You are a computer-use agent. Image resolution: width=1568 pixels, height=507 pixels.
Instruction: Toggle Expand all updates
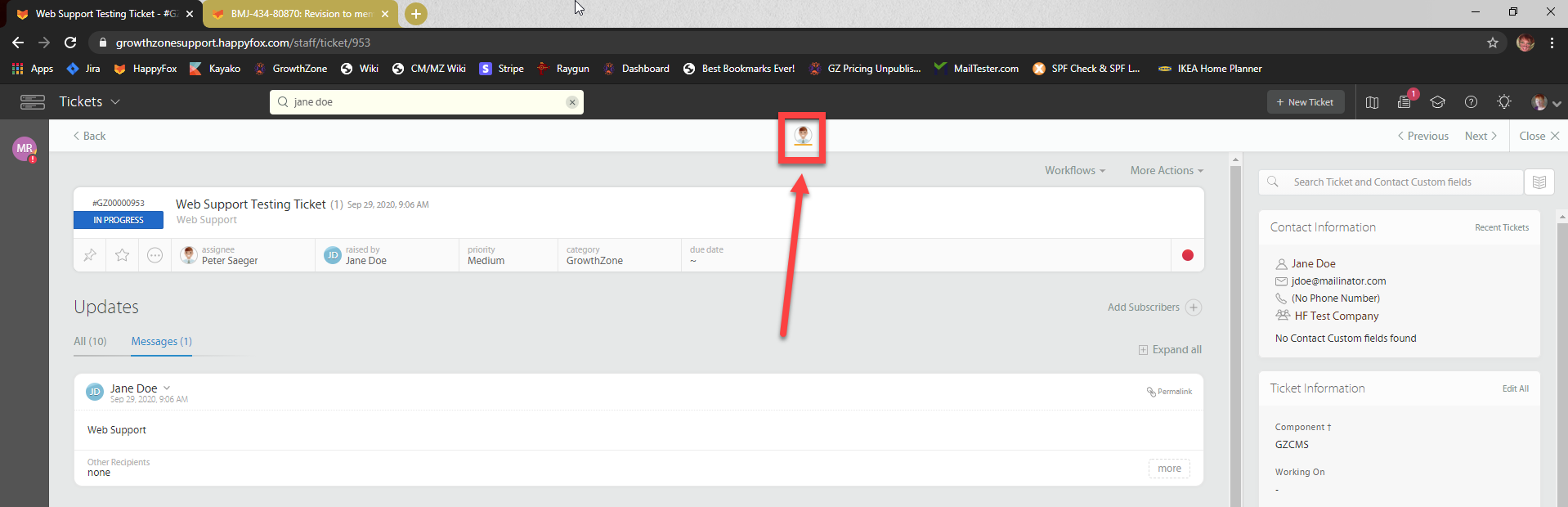1170,350
